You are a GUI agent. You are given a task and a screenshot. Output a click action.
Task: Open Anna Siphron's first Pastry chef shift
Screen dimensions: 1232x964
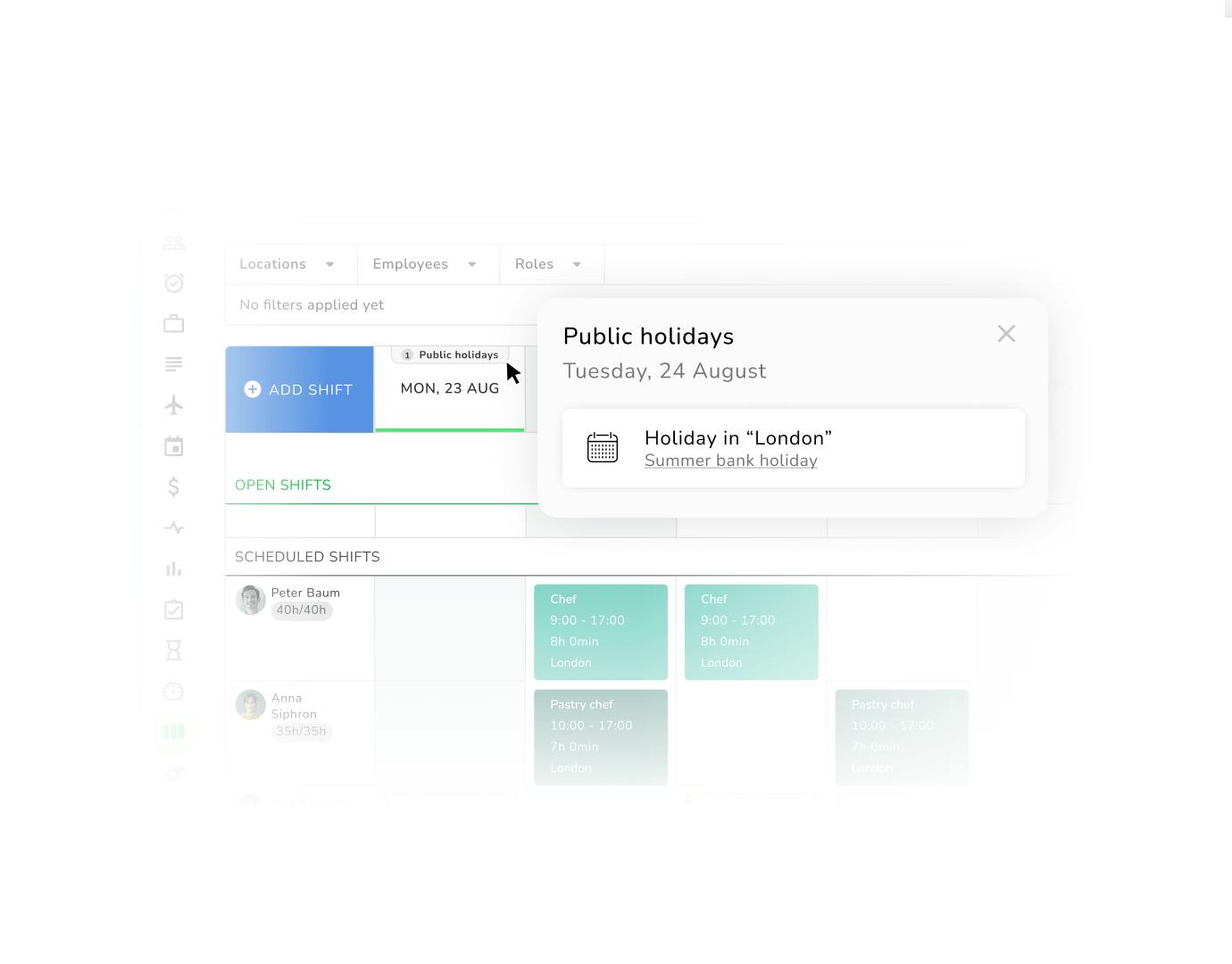(601, 737)
